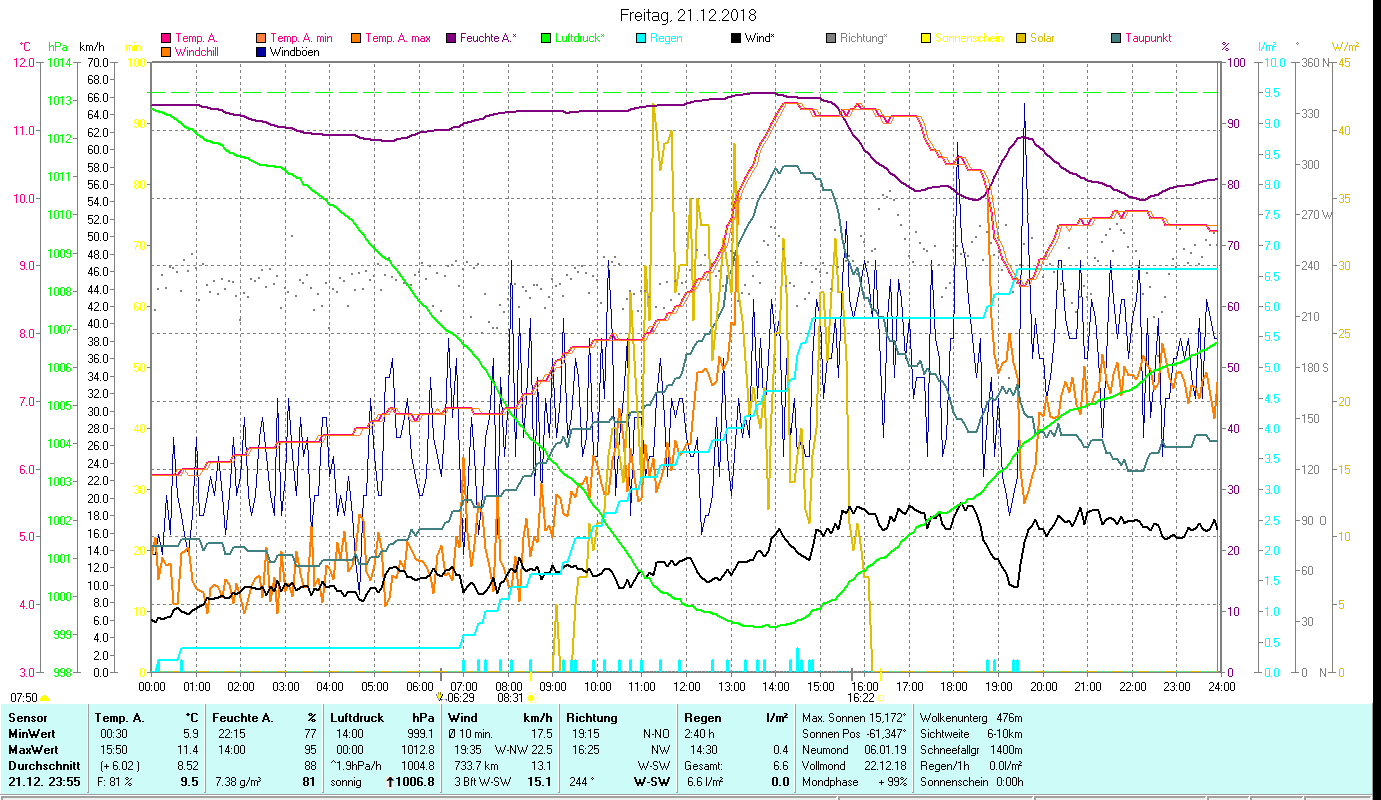The image size is (1381, 800).
Task: Select the 'MinWert' row label
Action: coord(32,734)
